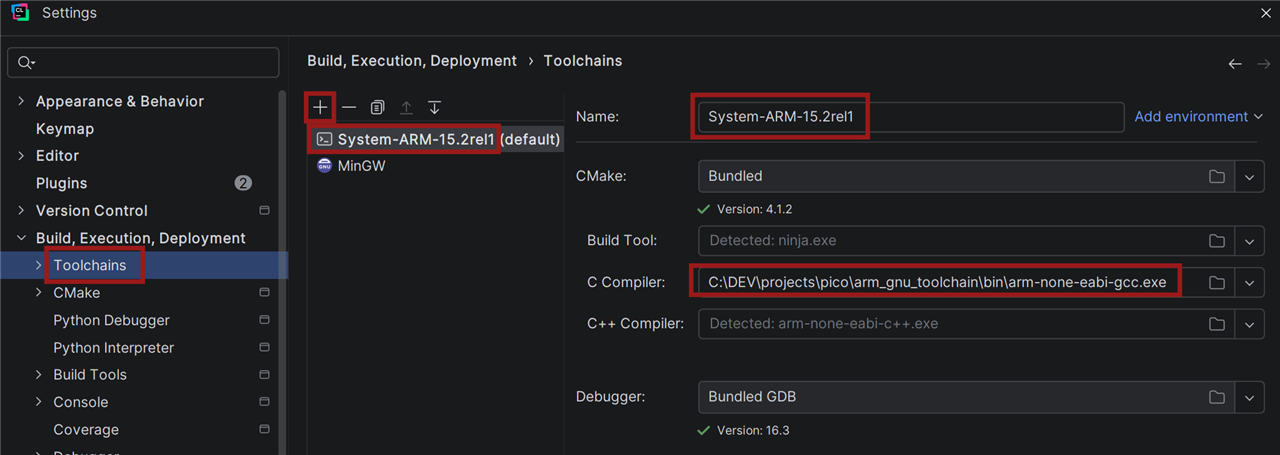Copy the selected toolchain
Image resolution: width=1280 pixels, height=455 pixels.
377,107
